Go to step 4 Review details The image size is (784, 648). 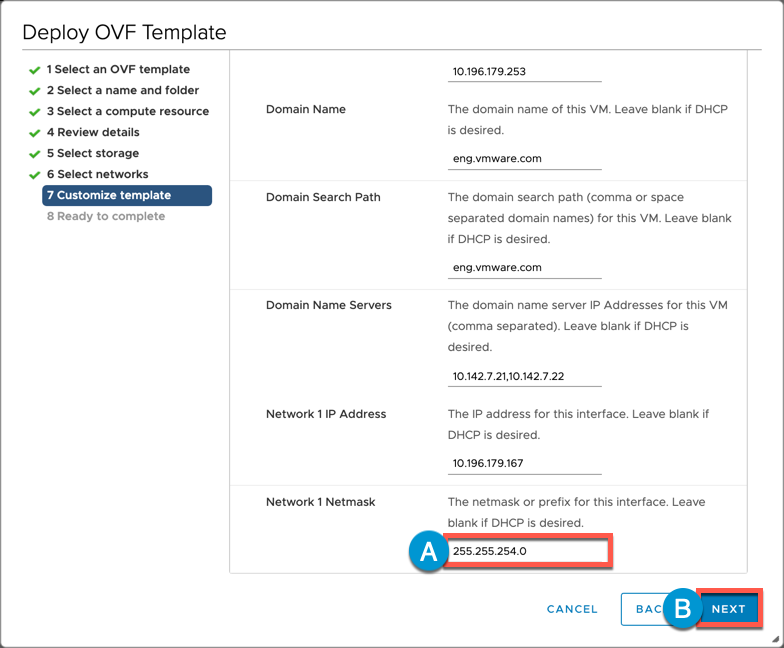point(93,132)
